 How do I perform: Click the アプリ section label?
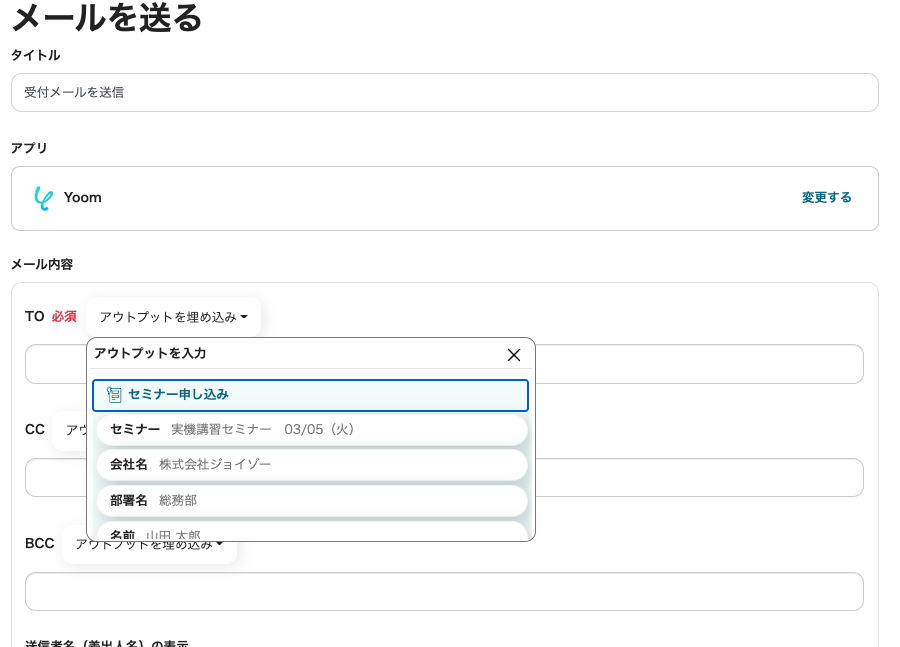click(29, 148)
